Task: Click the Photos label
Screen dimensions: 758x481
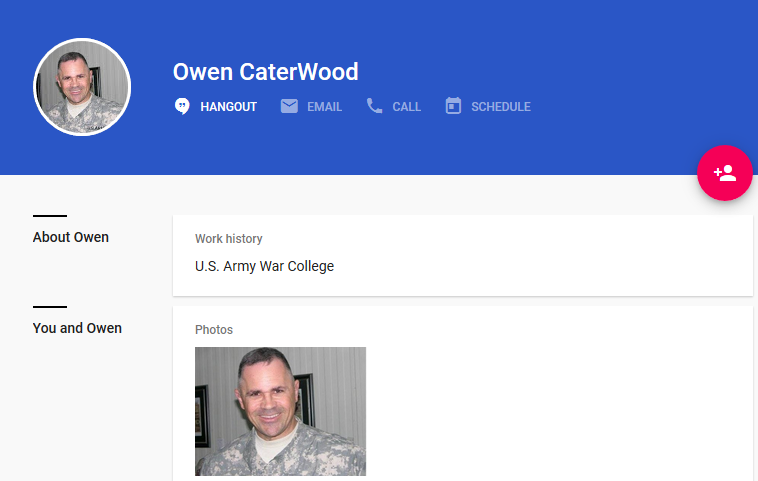Action: [x=214, y=330]
